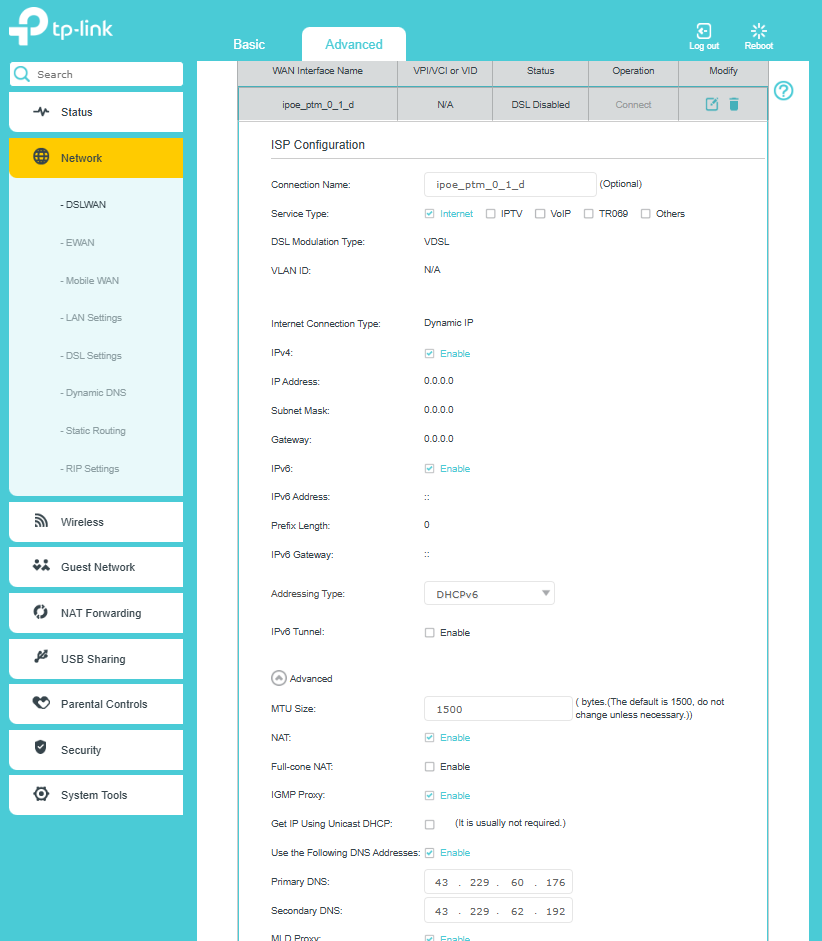Click the TP-Link logo
The width and height of the screenshot is (822, 941).
(61, 27)
